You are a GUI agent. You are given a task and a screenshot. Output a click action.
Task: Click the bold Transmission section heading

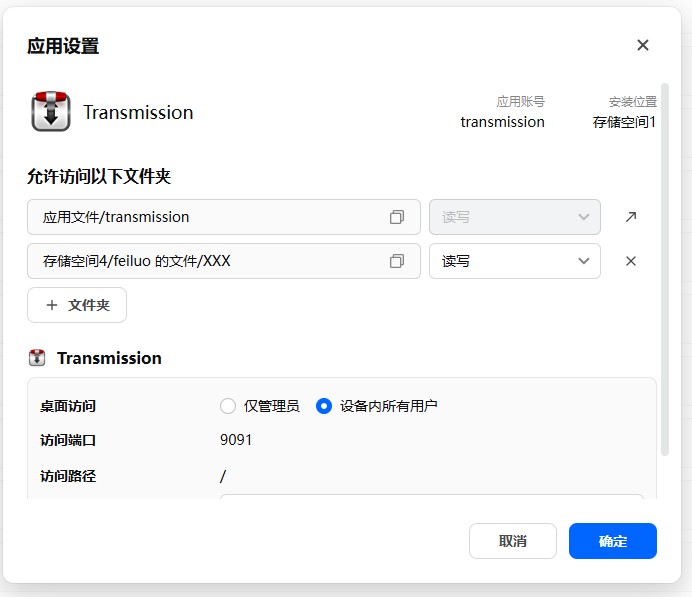point(109,358)
